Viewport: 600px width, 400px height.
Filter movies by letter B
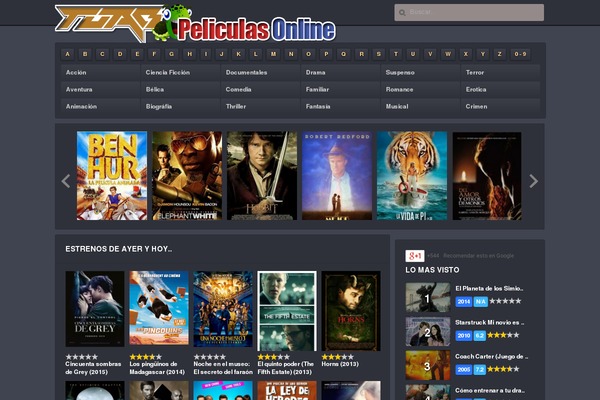(x=85, y=54)
